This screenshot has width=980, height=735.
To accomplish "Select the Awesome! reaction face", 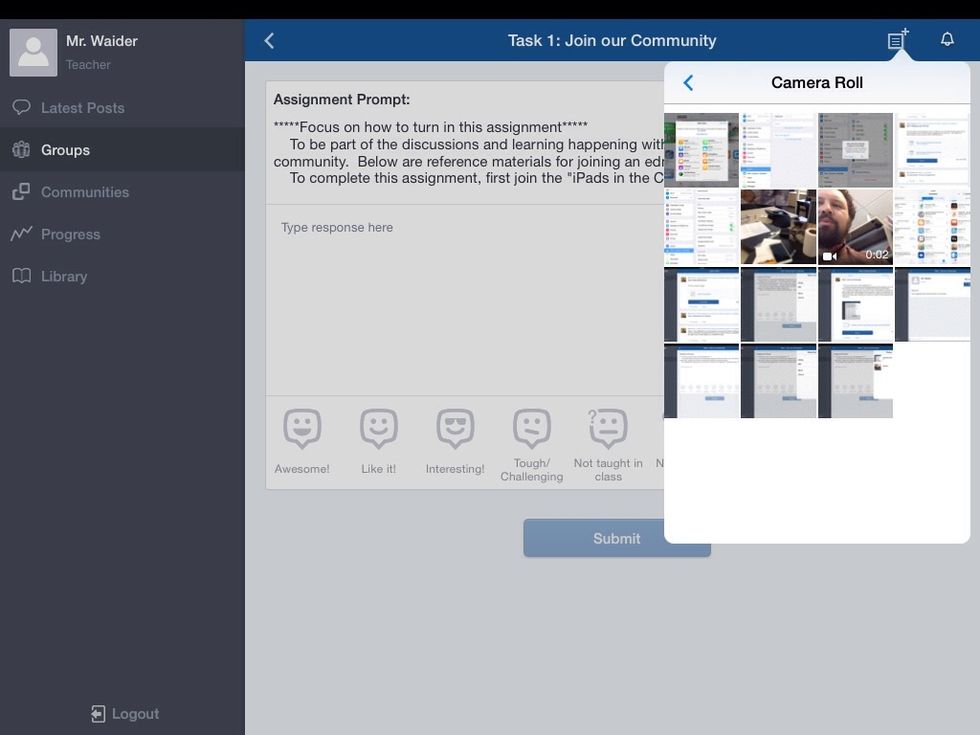I will coord(302,429).
